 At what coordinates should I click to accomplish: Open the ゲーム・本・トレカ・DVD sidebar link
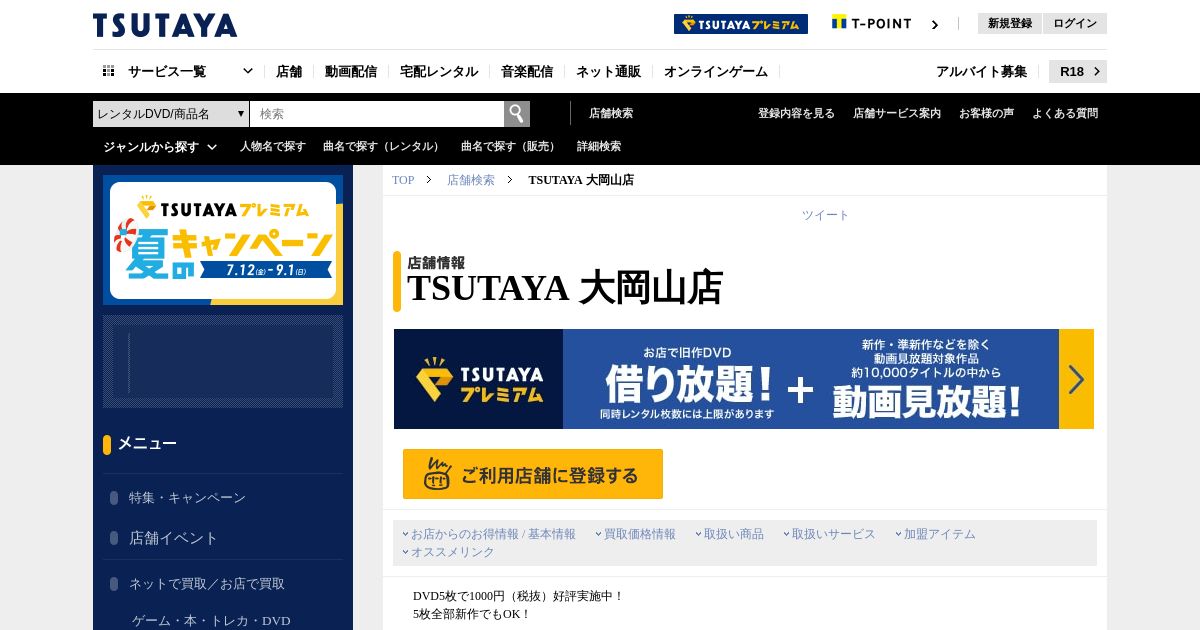click(211, 621)
